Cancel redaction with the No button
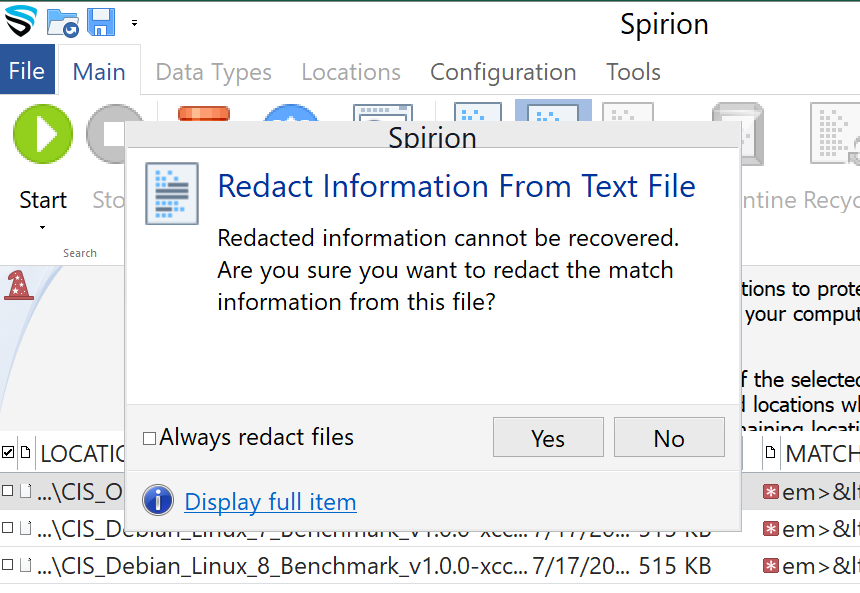The image size is (860, 593). (669, 438)
